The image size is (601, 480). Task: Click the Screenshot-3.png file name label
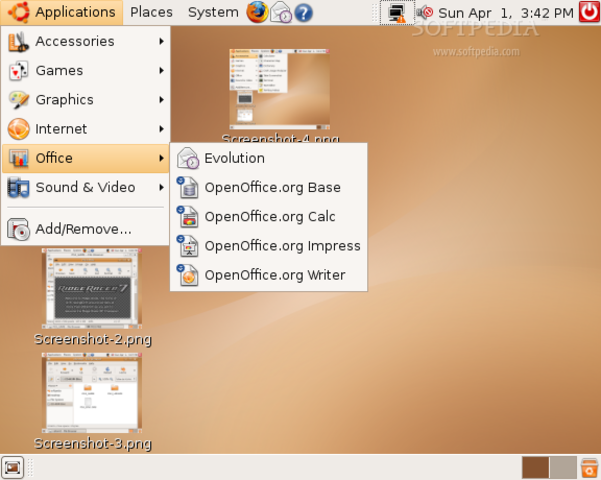coord(93,443)
